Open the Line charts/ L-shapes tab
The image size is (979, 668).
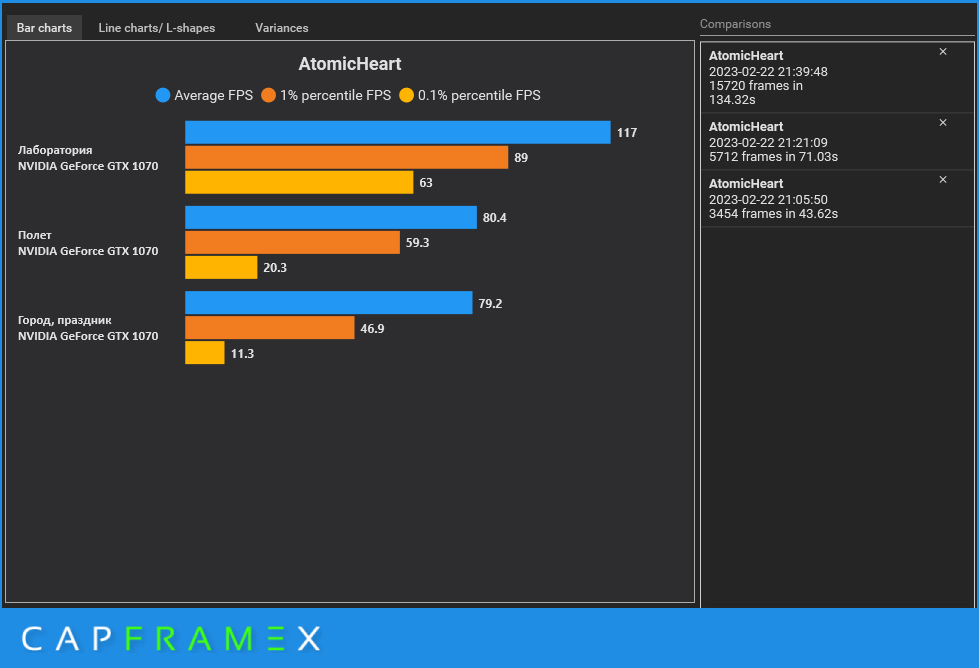157,28
